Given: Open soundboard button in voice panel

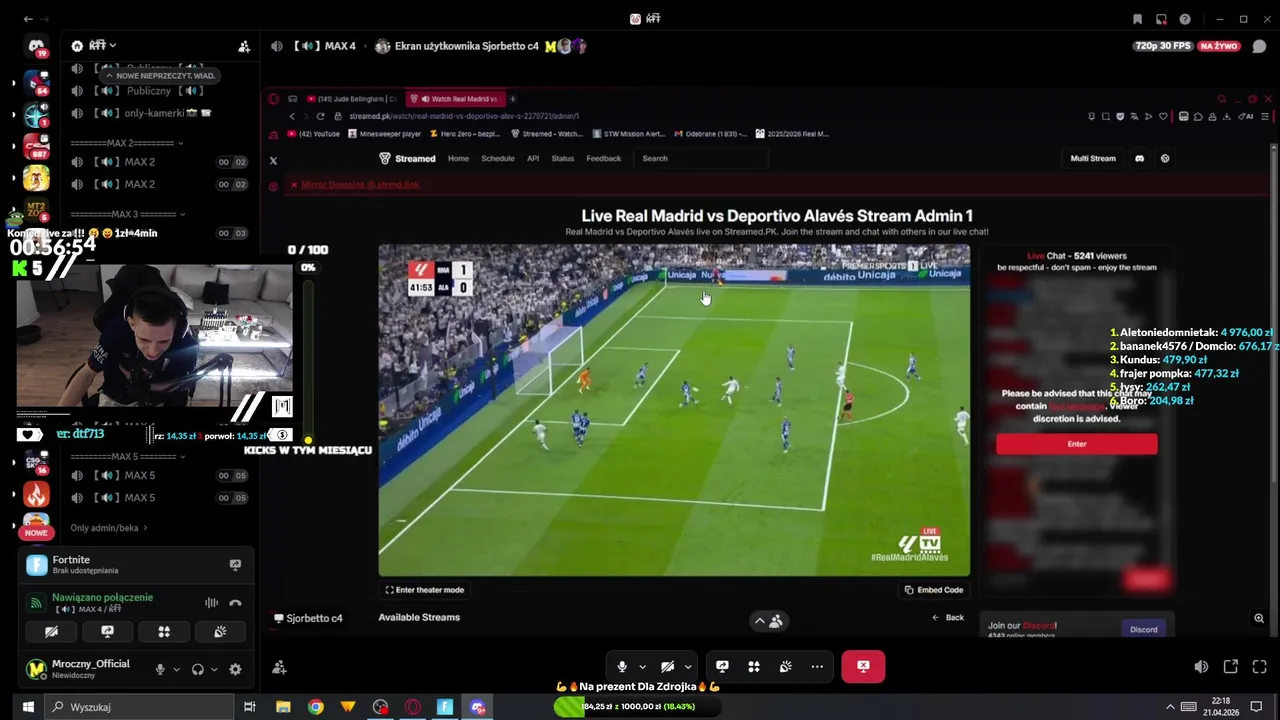Looking at the screenshot, I should pos(221,632).
